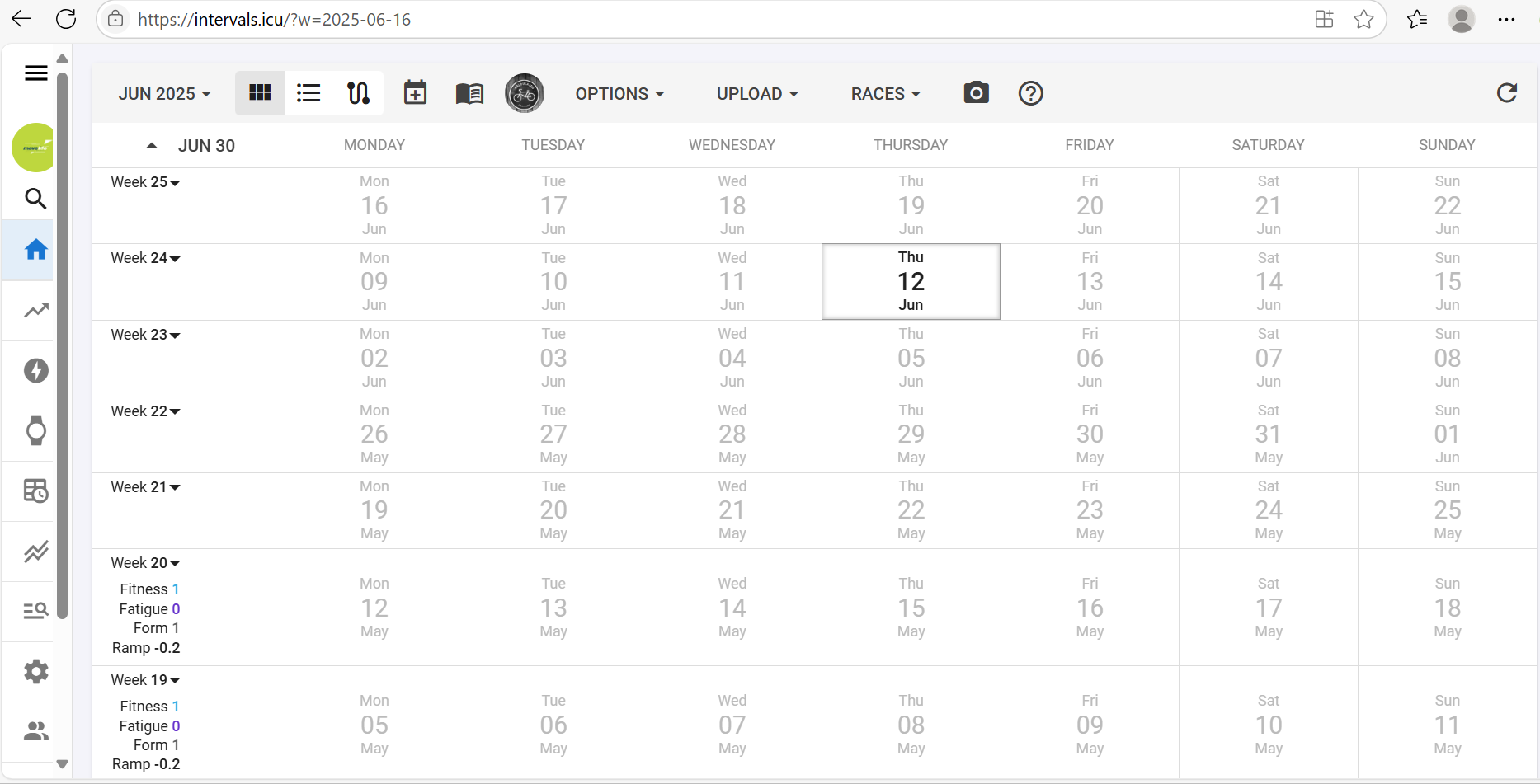Open the workout library book icon
The width and height of the screenshot is (1540, 784).
point(469,93)
